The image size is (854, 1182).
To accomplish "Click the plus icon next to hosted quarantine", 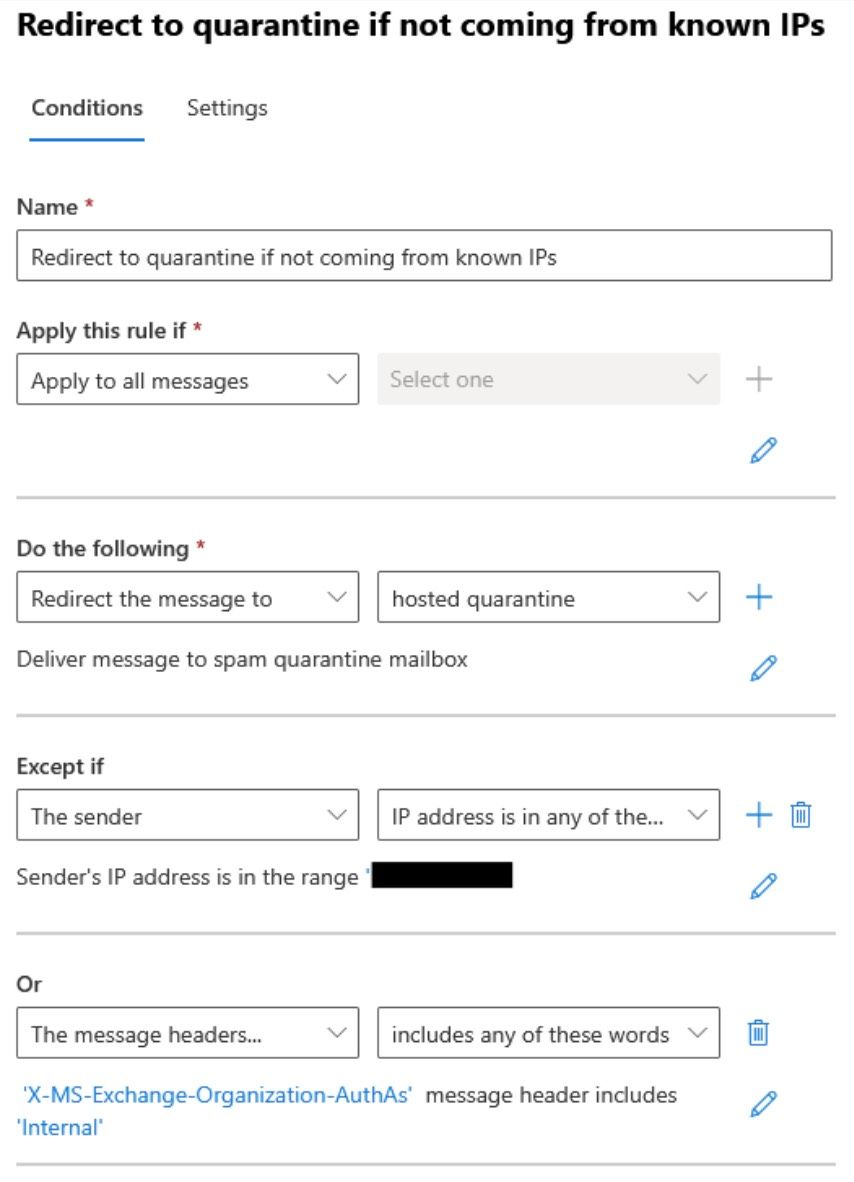I will click(x=758, y=597).
